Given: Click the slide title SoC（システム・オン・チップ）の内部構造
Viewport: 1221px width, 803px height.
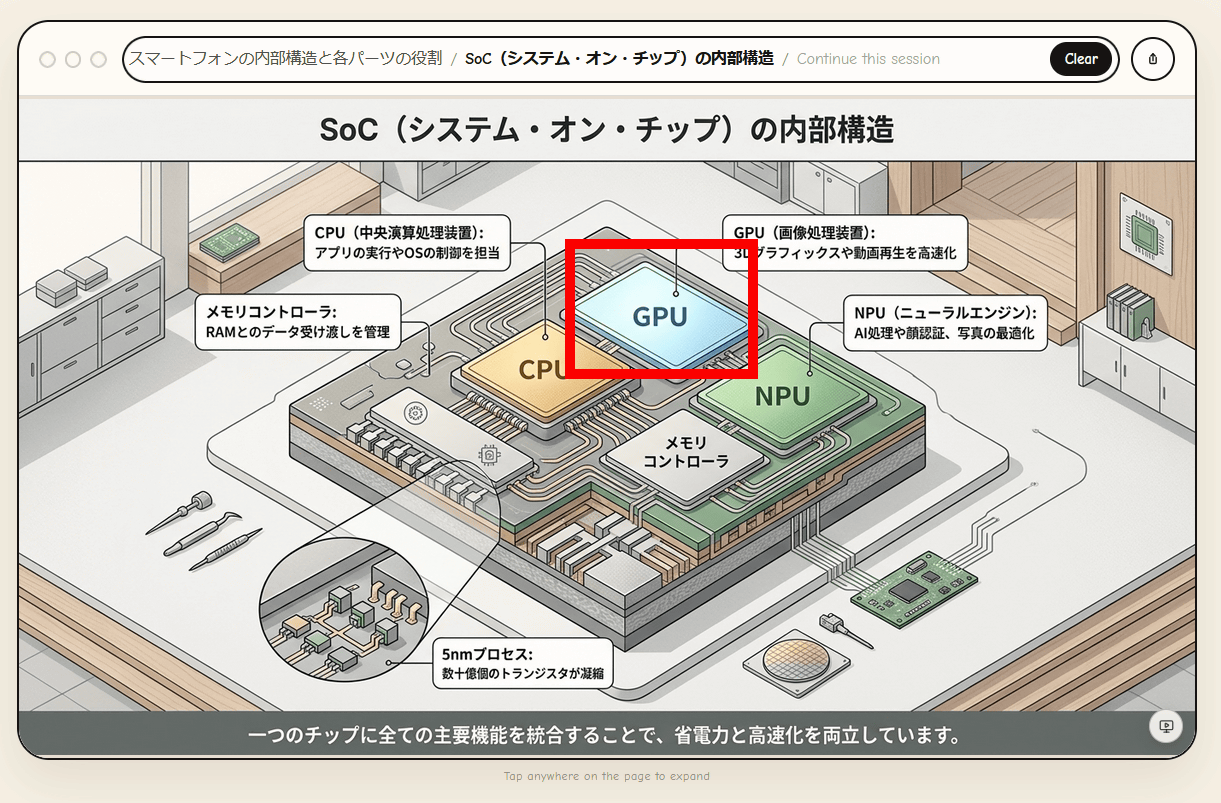Looking at the screenshot, I should [606, 130].
